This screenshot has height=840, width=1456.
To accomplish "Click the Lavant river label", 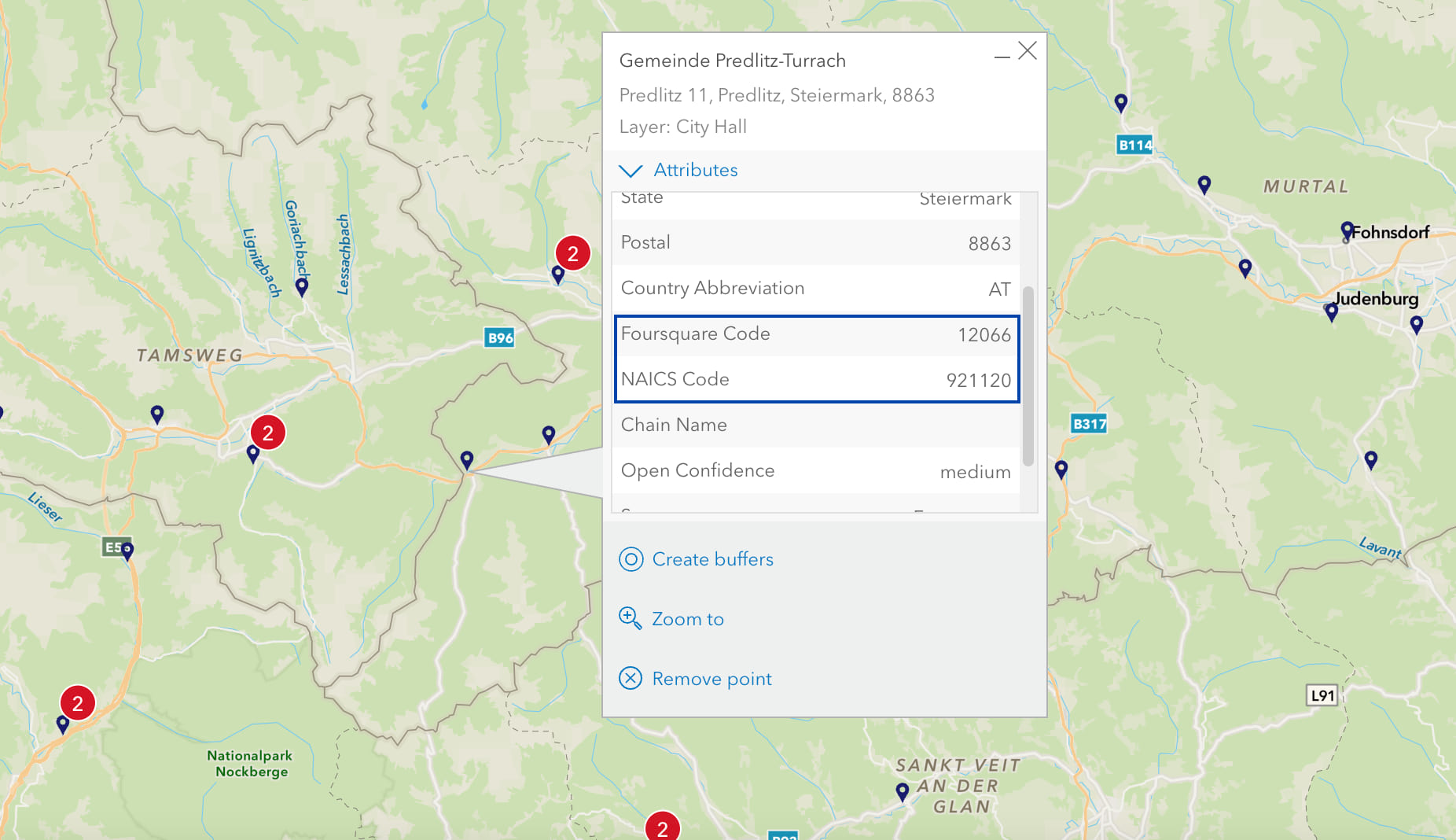I will click(1381, 547).
